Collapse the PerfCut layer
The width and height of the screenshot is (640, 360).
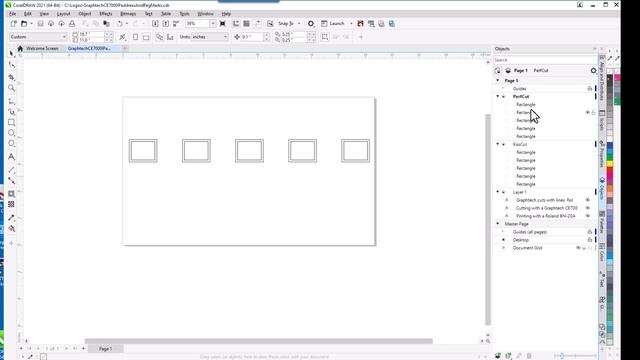click(498, 96)
